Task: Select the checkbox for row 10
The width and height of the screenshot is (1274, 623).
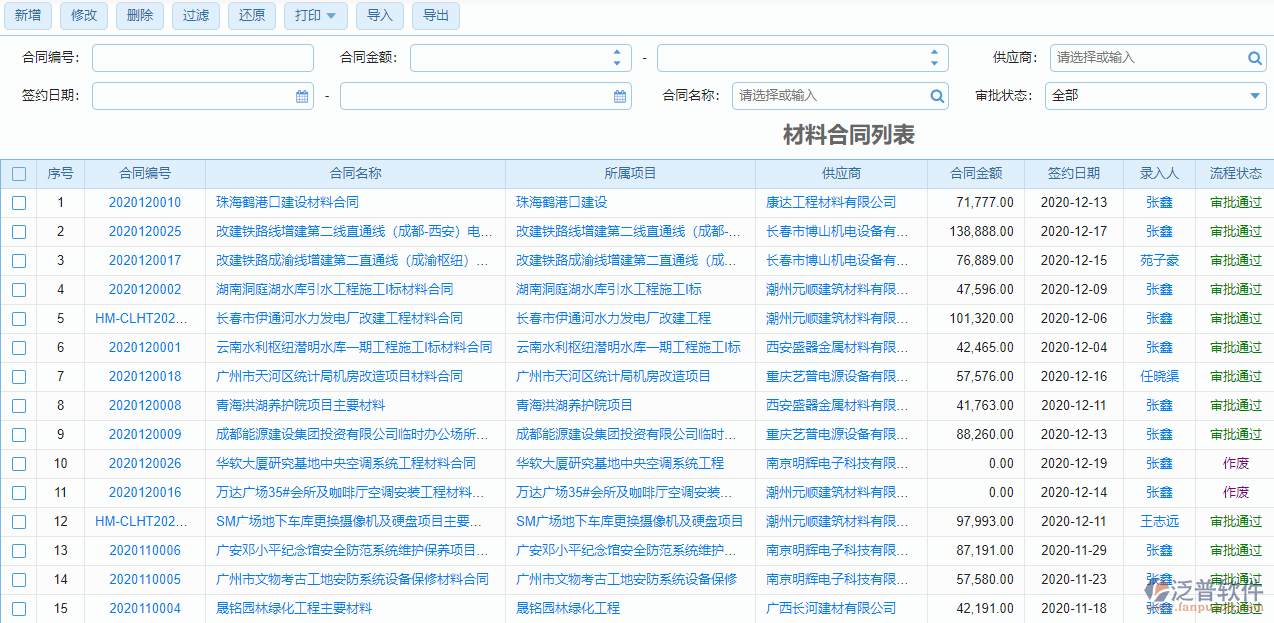Action: tap(19, 464)
